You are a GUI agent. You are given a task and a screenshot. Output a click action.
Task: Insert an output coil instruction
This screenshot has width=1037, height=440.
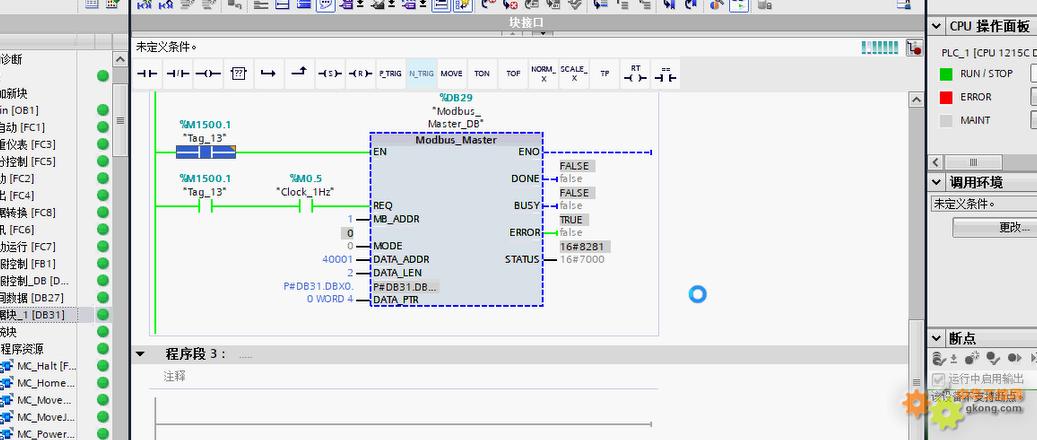click(x=207, y=74)
